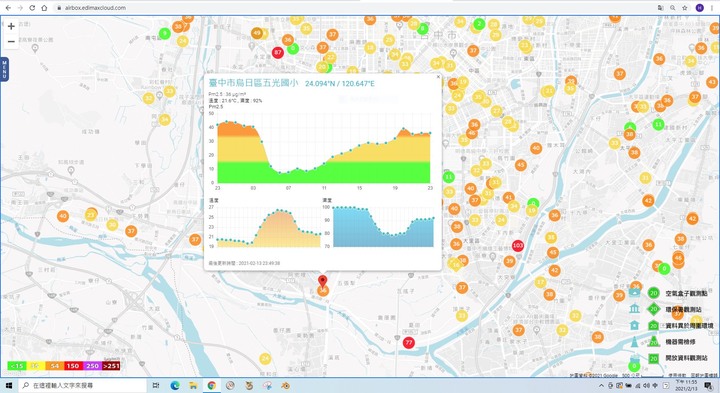Show hidden system tray icons chevron
The image size is (720, 393).
tap(602, 386)
